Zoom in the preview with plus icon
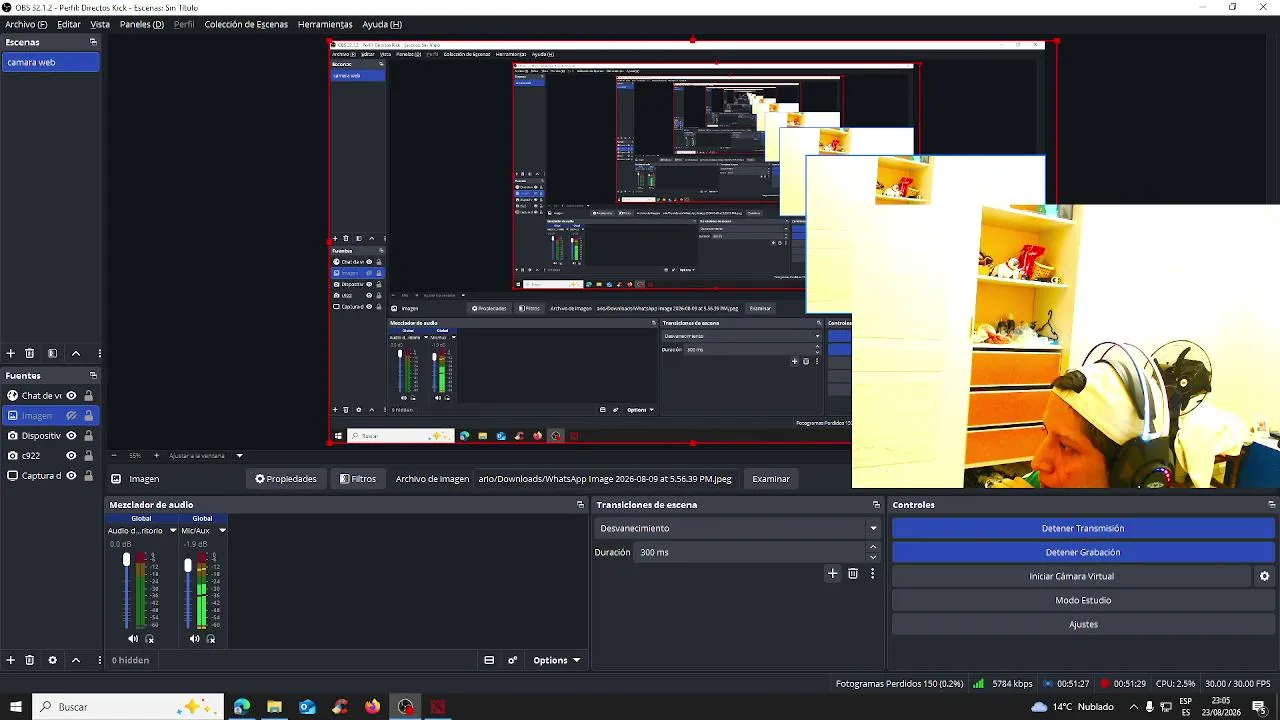This screenshot has height=720, width=1280. [157, 455]
